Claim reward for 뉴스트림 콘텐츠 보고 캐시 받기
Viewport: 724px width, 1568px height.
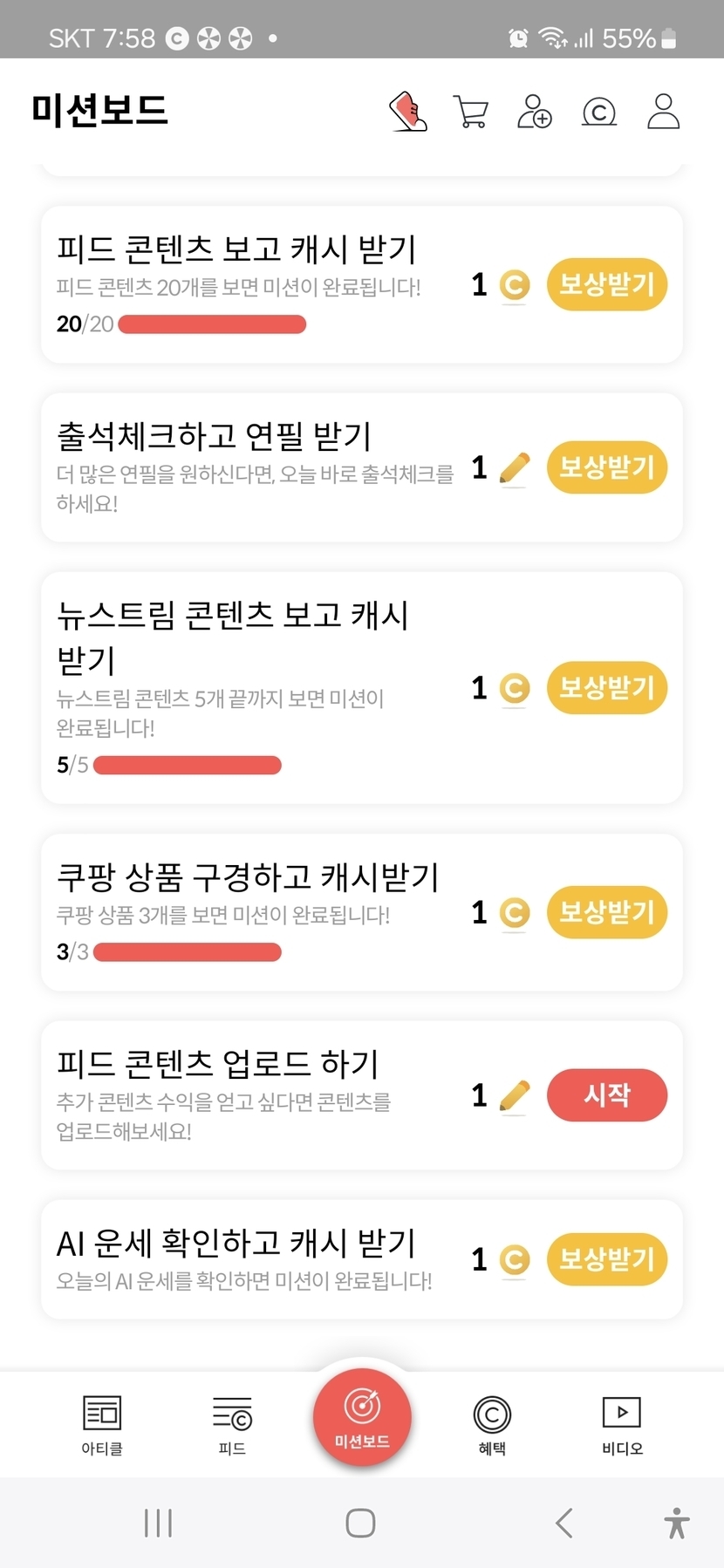[x=607, y=687]
